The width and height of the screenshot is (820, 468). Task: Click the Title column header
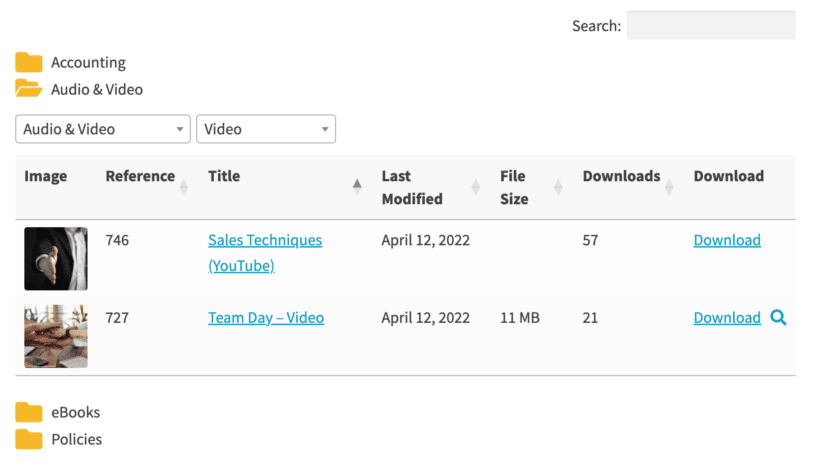pyautogui.click(x=224, y=176)
